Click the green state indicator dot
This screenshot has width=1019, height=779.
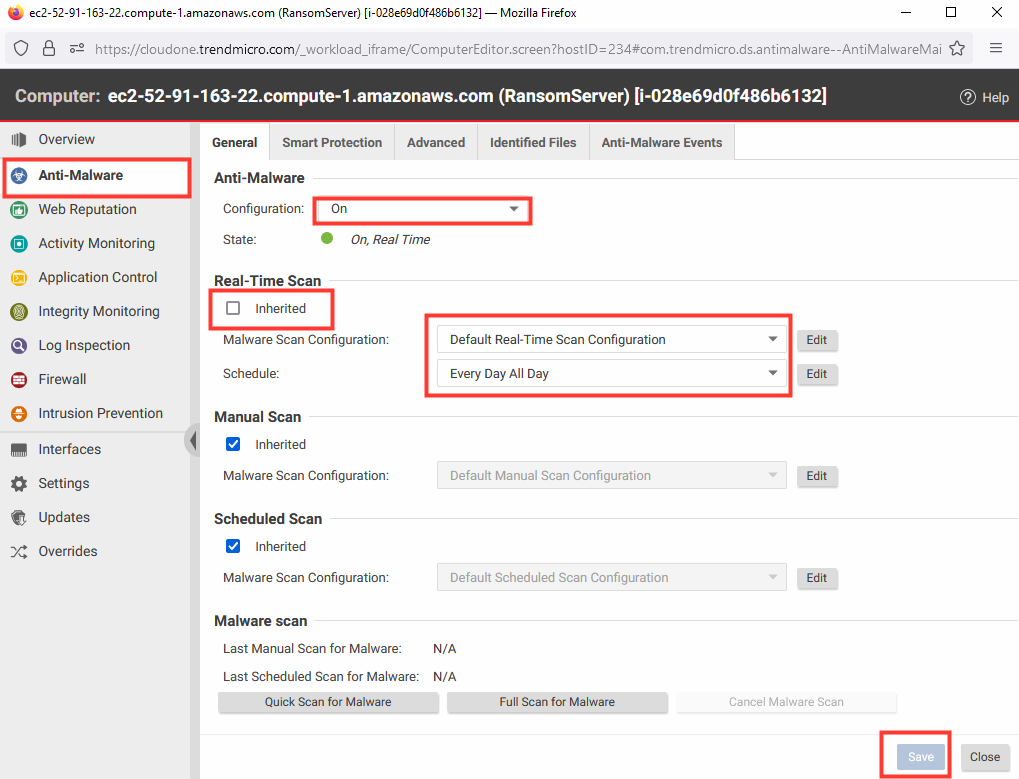click(x=327, y=238)
